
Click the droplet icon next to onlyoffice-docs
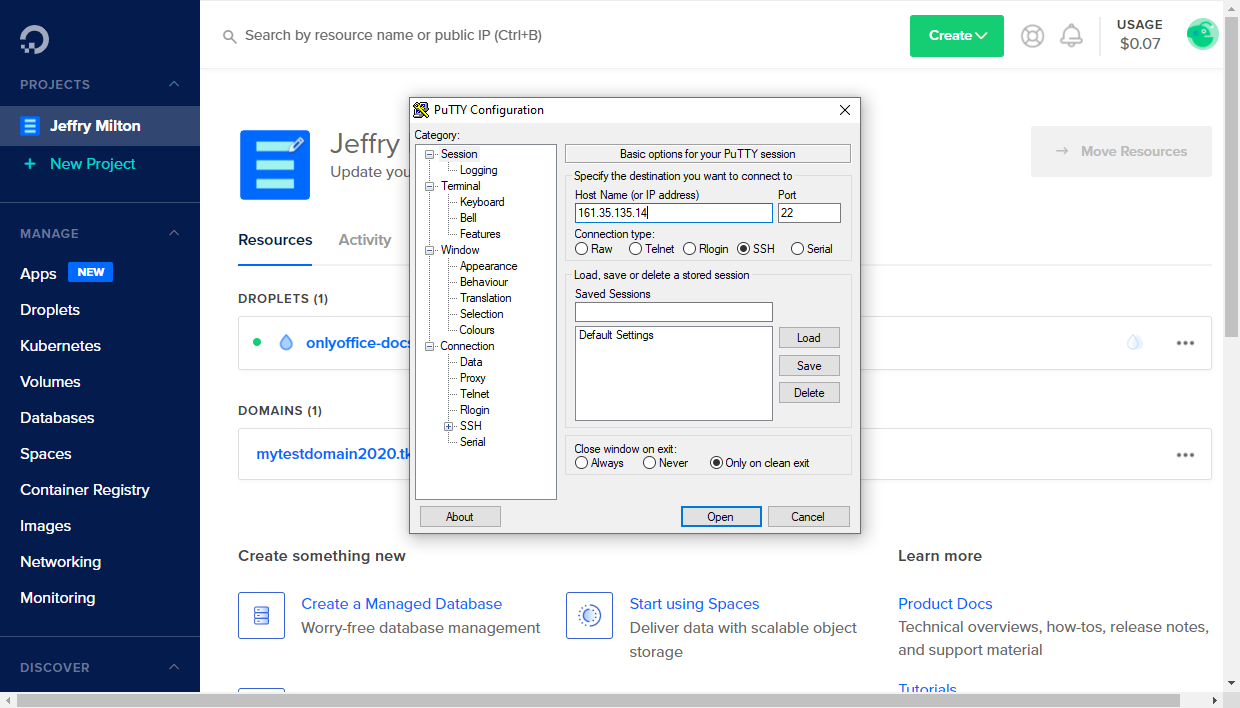287,342
